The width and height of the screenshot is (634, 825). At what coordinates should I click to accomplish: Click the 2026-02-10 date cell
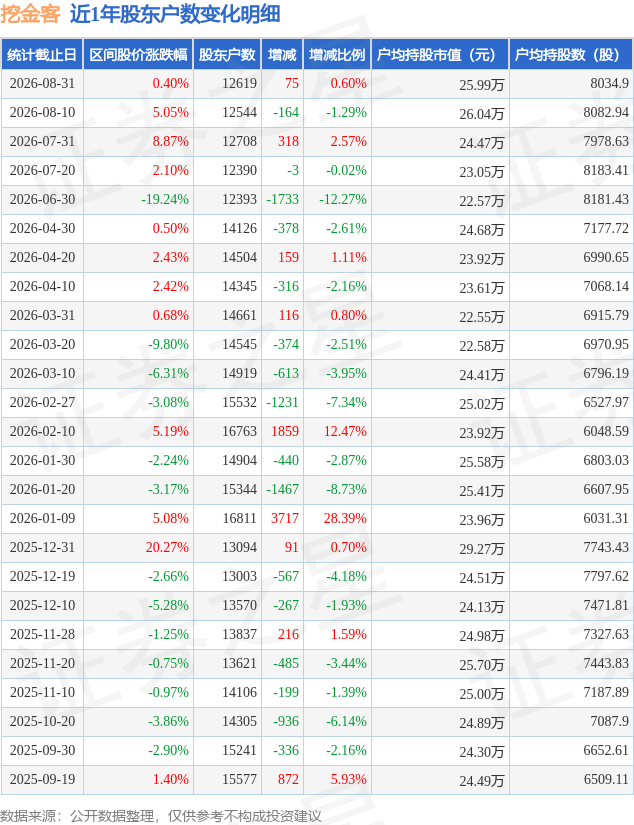(42, 431)
